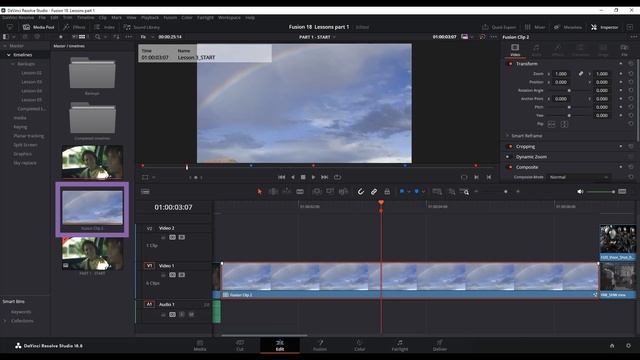
Task: Collapse the Timelines bin tree
Action: click(9, 55)
